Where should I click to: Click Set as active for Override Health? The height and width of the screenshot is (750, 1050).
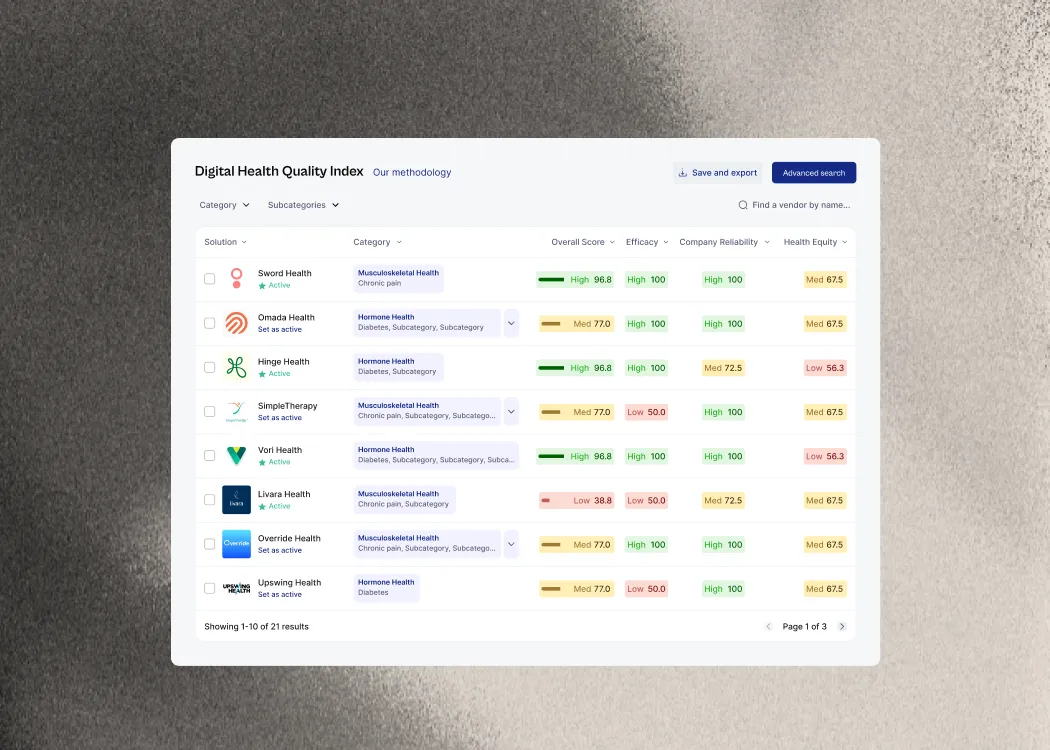pyautogui.click(x=280, y=550)
